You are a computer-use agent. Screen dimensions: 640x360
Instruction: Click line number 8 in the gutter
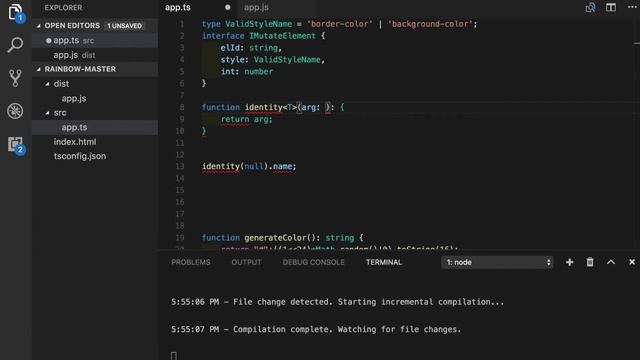point(182,107)
